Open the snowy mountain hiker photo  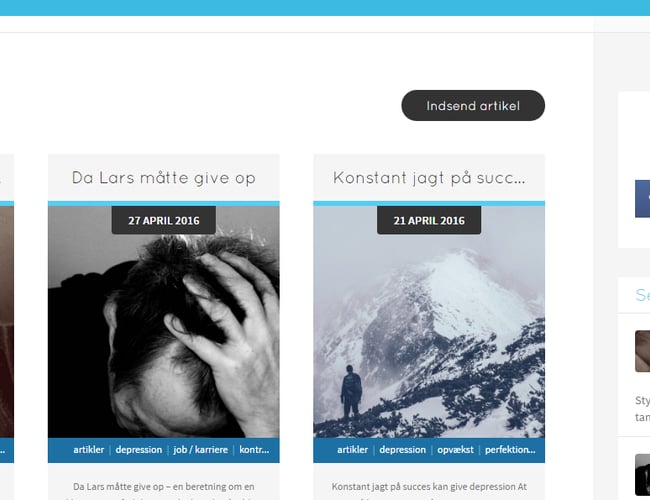point(429,322)
